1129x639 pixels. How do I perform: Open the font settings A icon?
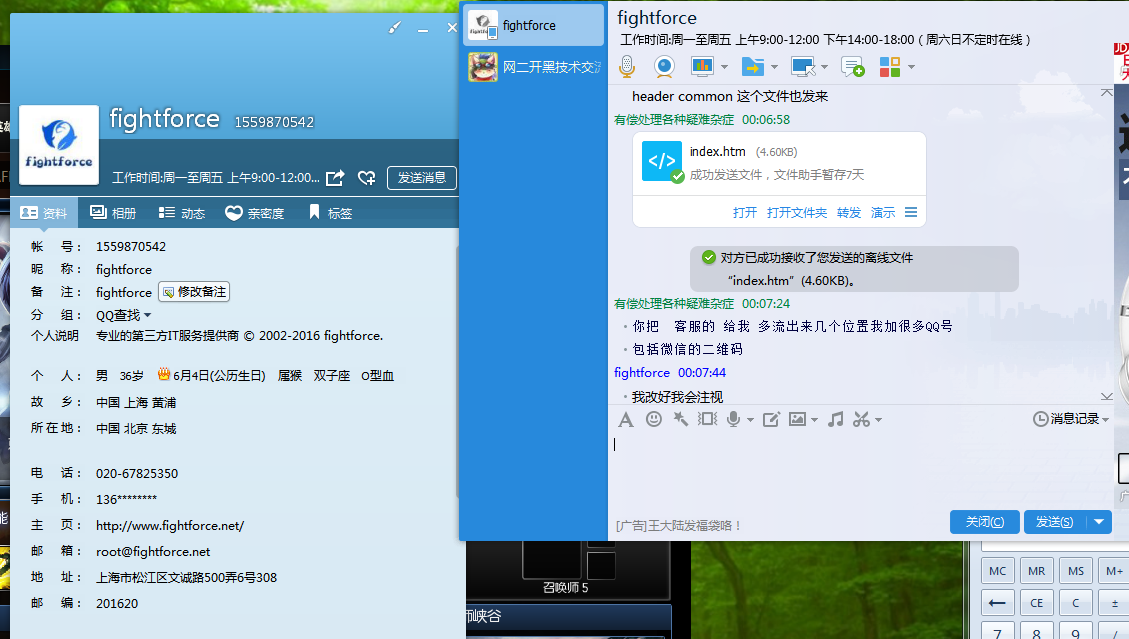point(626,419)
